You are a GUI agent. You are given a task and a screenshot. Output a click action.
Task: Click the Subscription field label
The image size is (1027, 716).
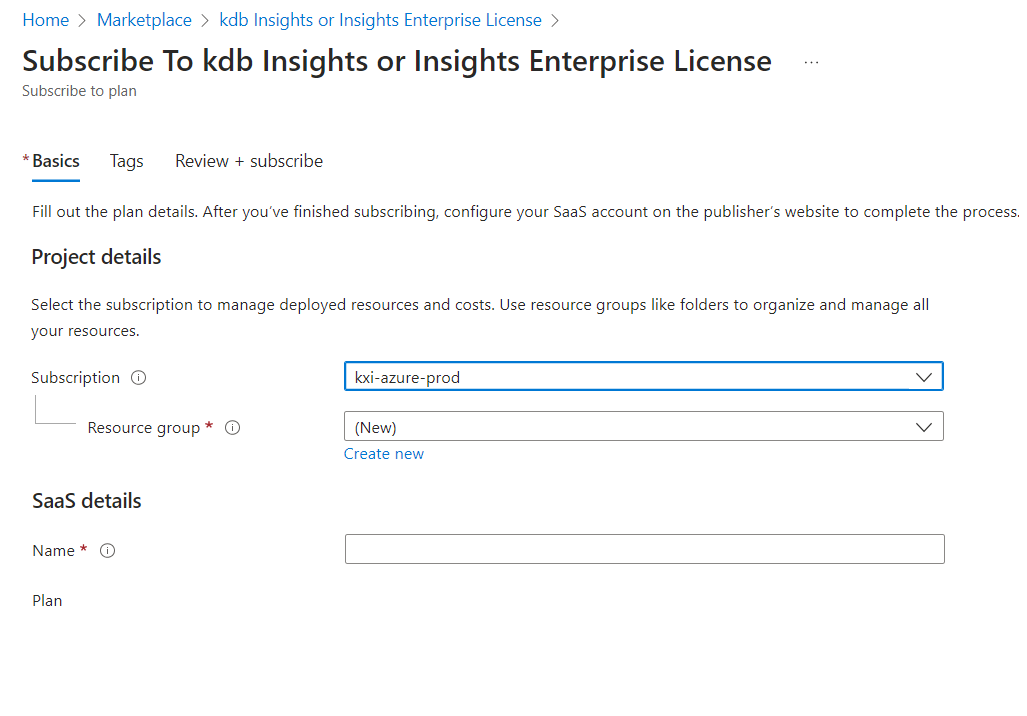(x=75, y=378)
